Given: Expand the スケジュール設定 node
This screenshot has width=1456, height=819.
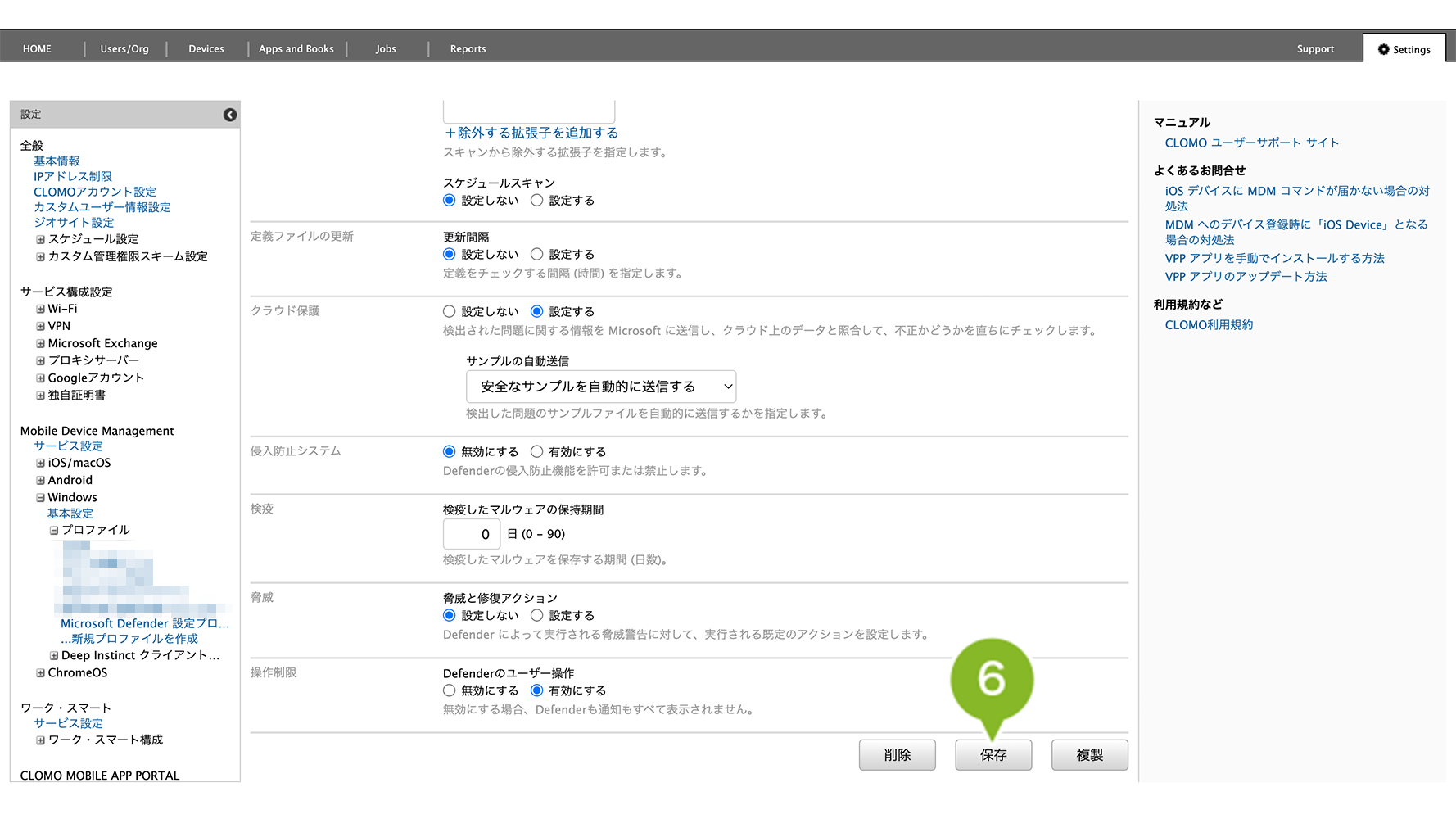Looking at the screenshot, I should (40, 239).
